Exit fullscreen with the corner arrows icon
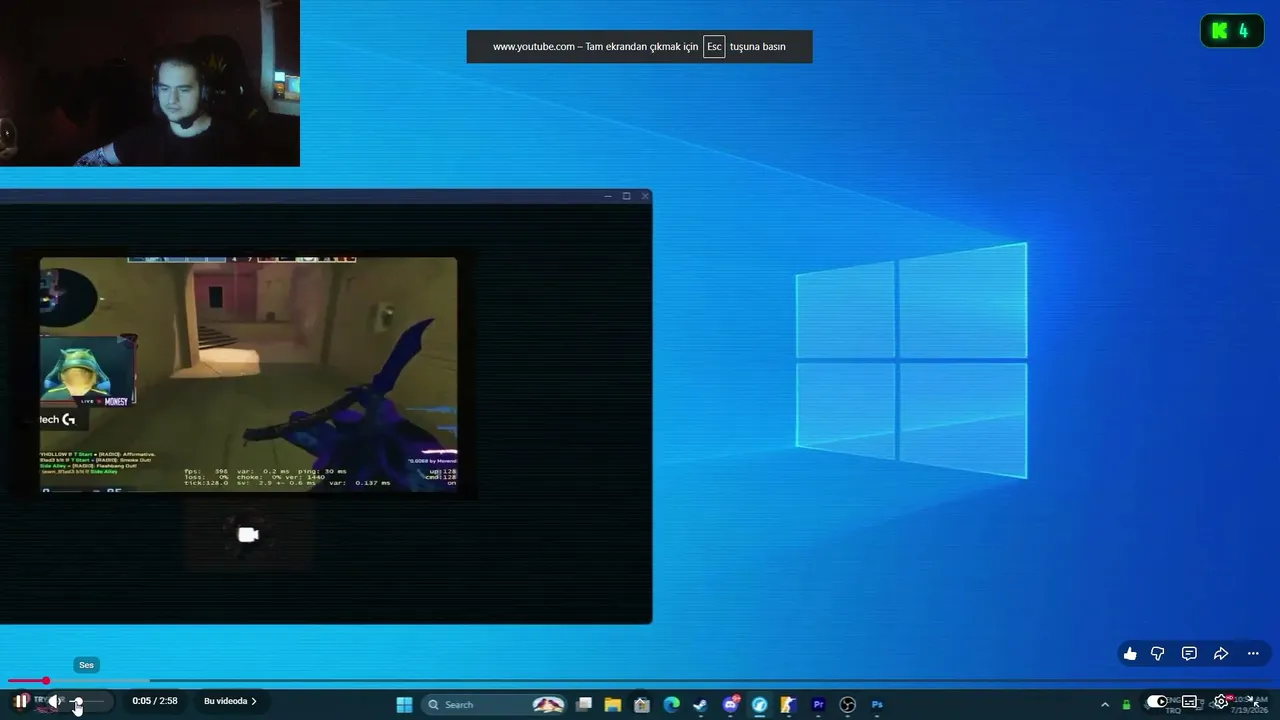Image resolution: width=1280 pixels, height=720 pixels. point(1254,702)
